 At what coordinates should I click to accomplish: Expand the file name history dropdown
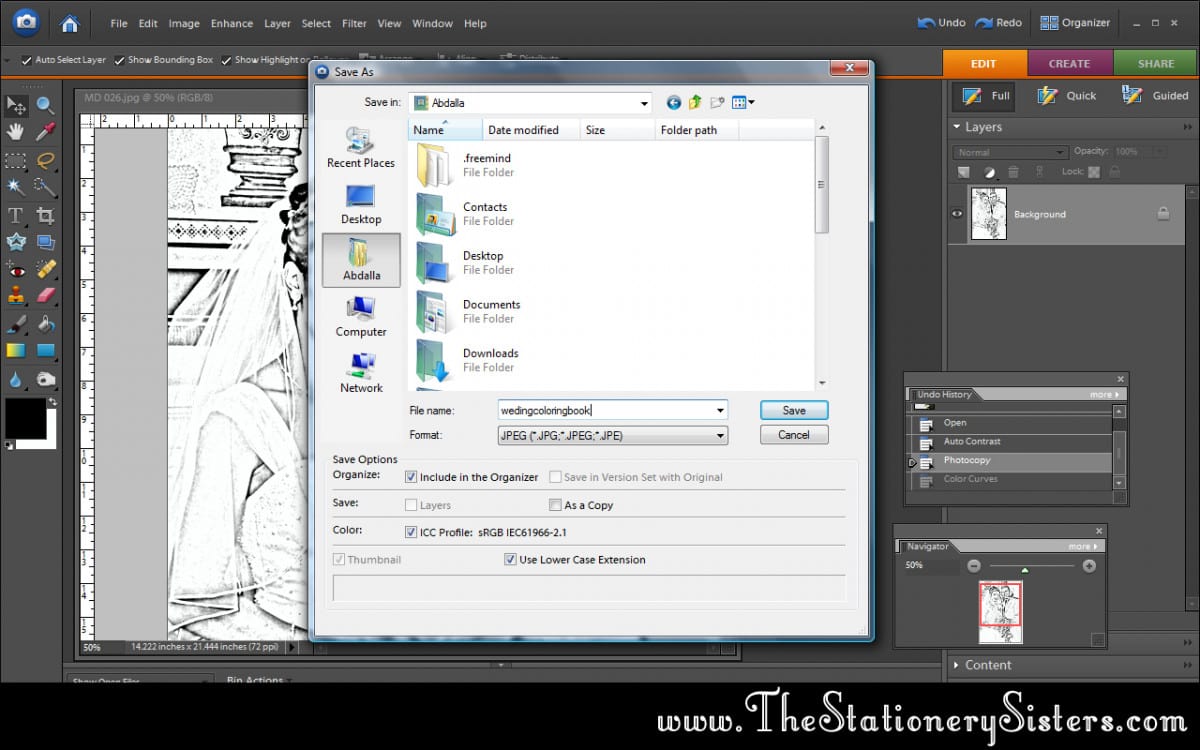[x=721, y=410]
